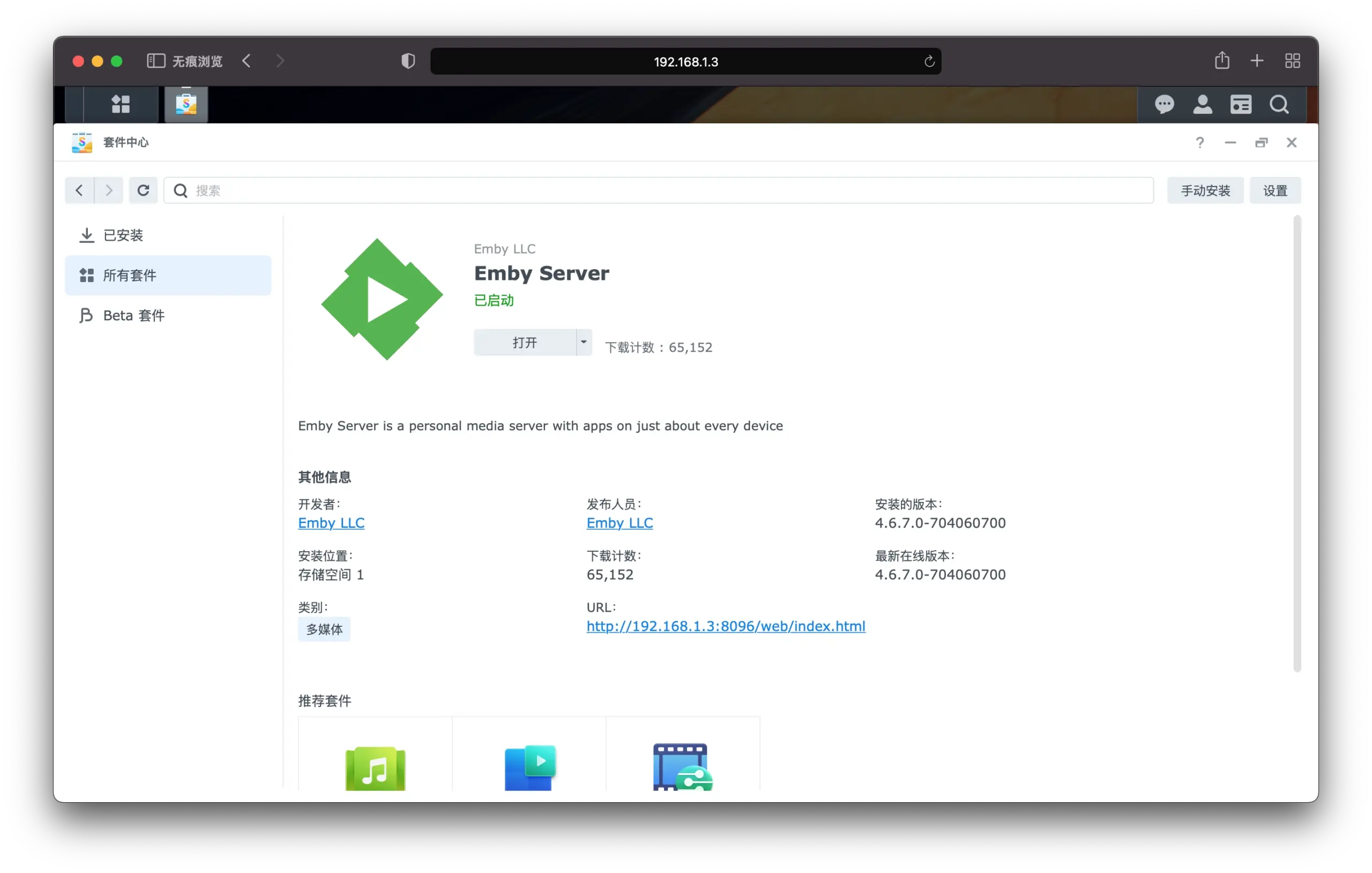This screenshot has width=1372, height=873.
Task: Focus the 搜索 package search field
Action: (659, 190)
